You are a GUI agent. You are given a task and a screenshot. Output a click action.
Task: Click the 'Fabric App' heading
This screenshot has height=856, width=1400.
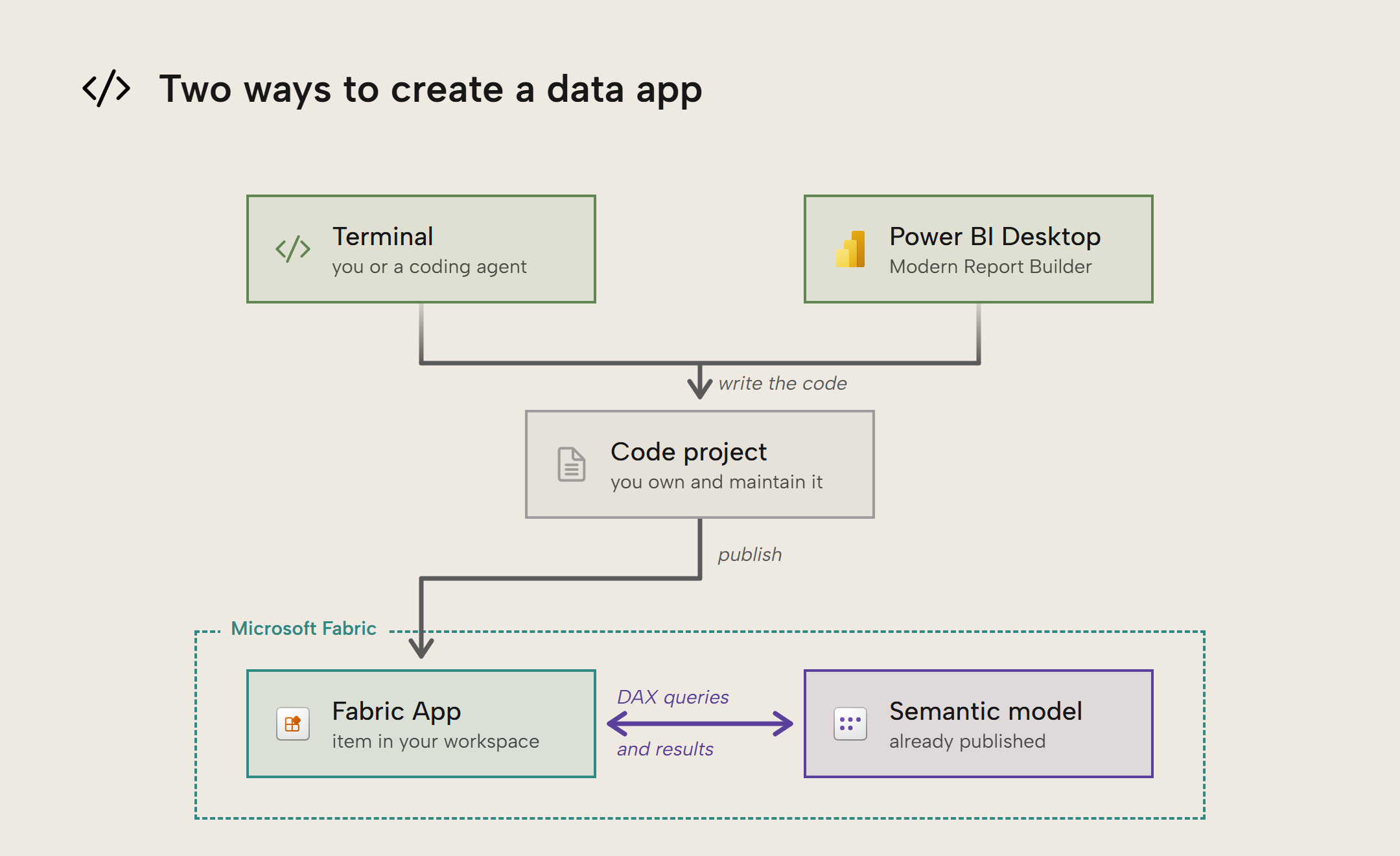tap(396, 711)
